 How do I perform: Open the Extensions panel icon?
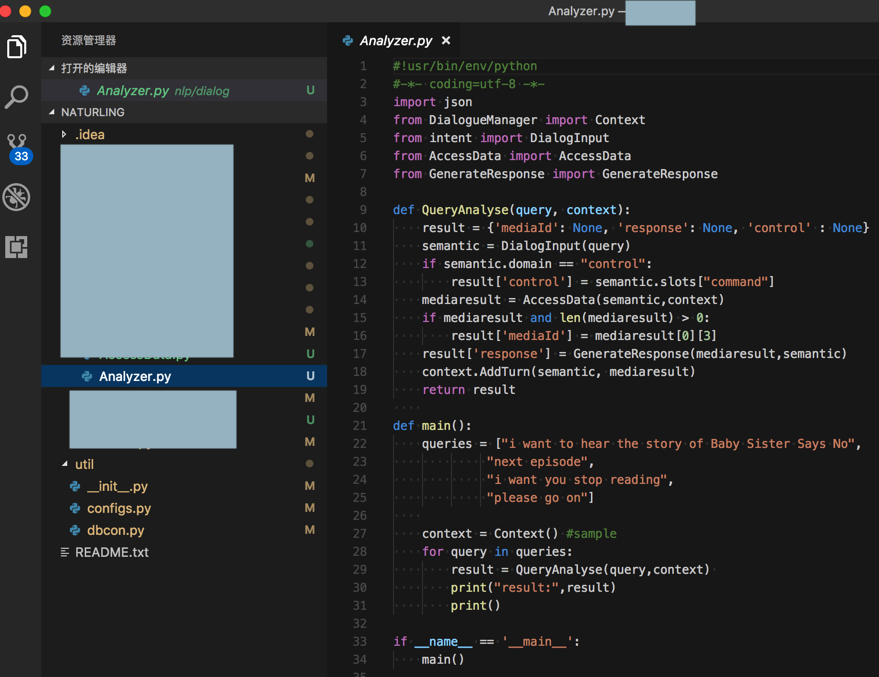tap(17, 246)
